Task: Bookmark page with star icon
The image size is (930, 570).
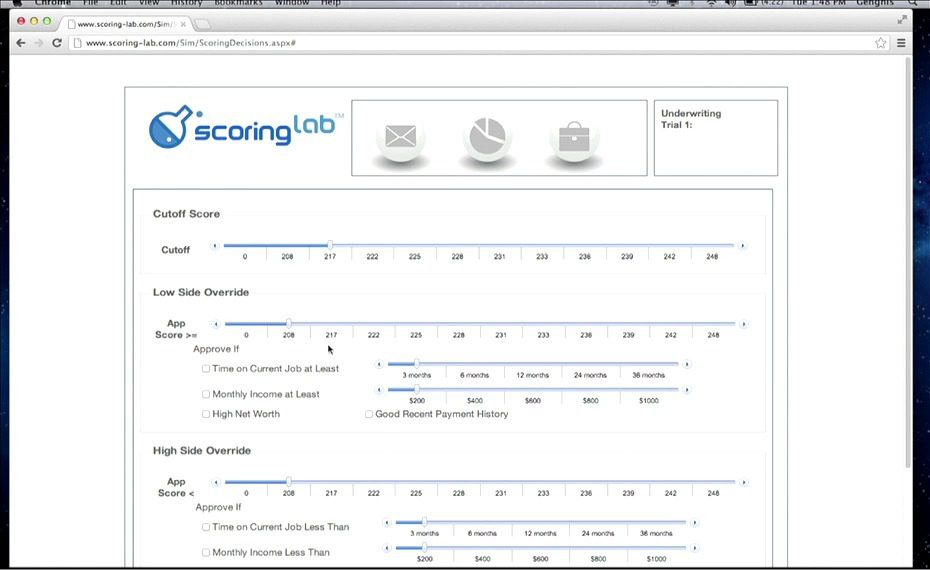Action: [x=880, y=43]
